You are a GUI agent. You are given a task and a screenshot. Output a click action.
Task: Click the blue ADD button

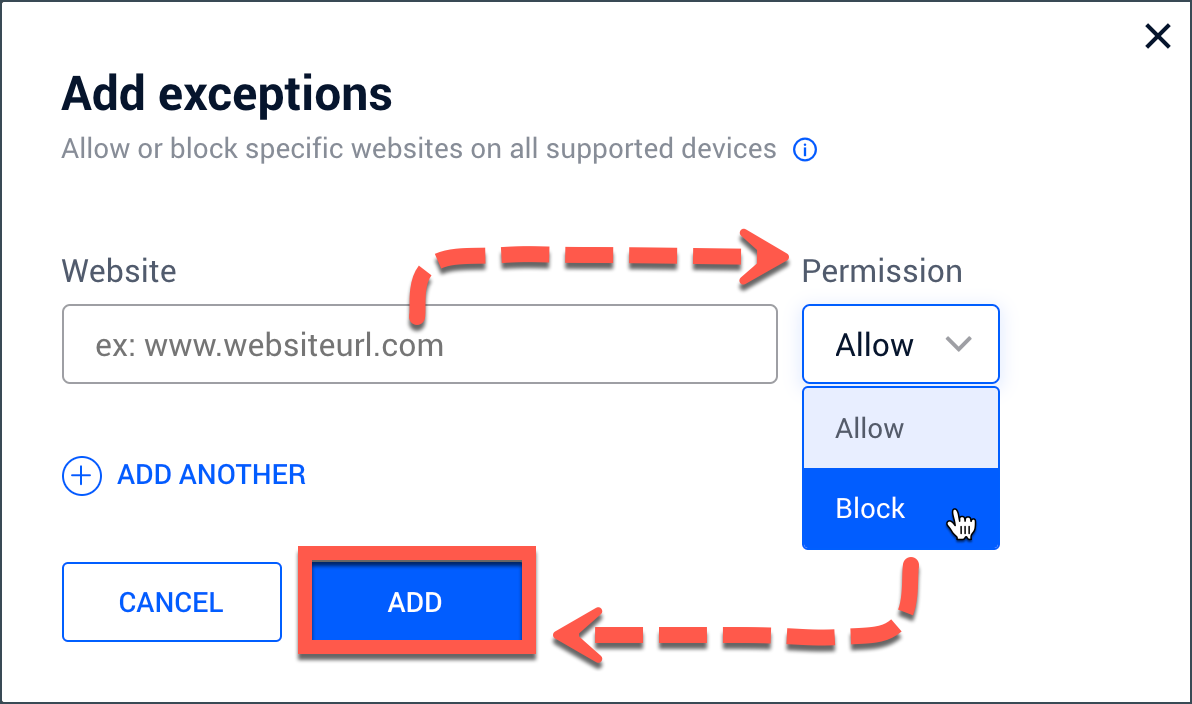[416, 601]
